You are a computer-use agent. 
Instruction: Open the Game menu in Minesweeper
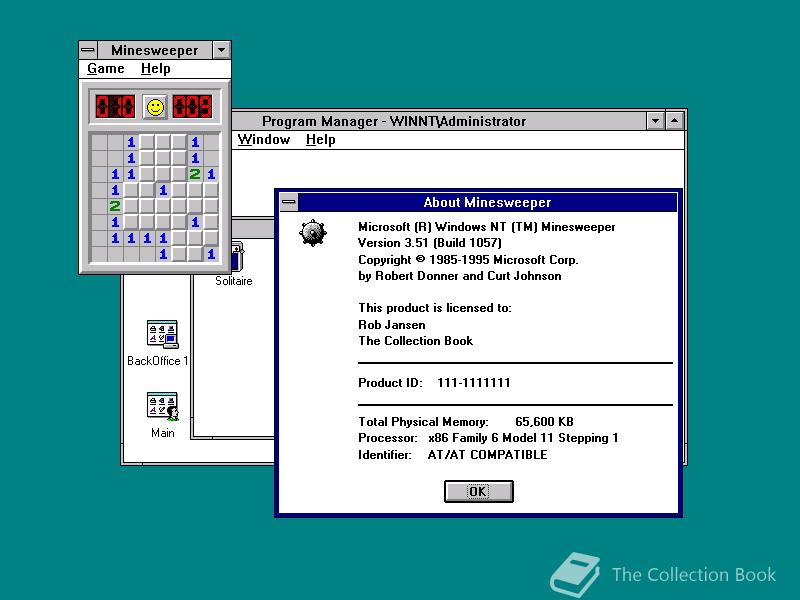pyautogui.click(x=106, y=68)
